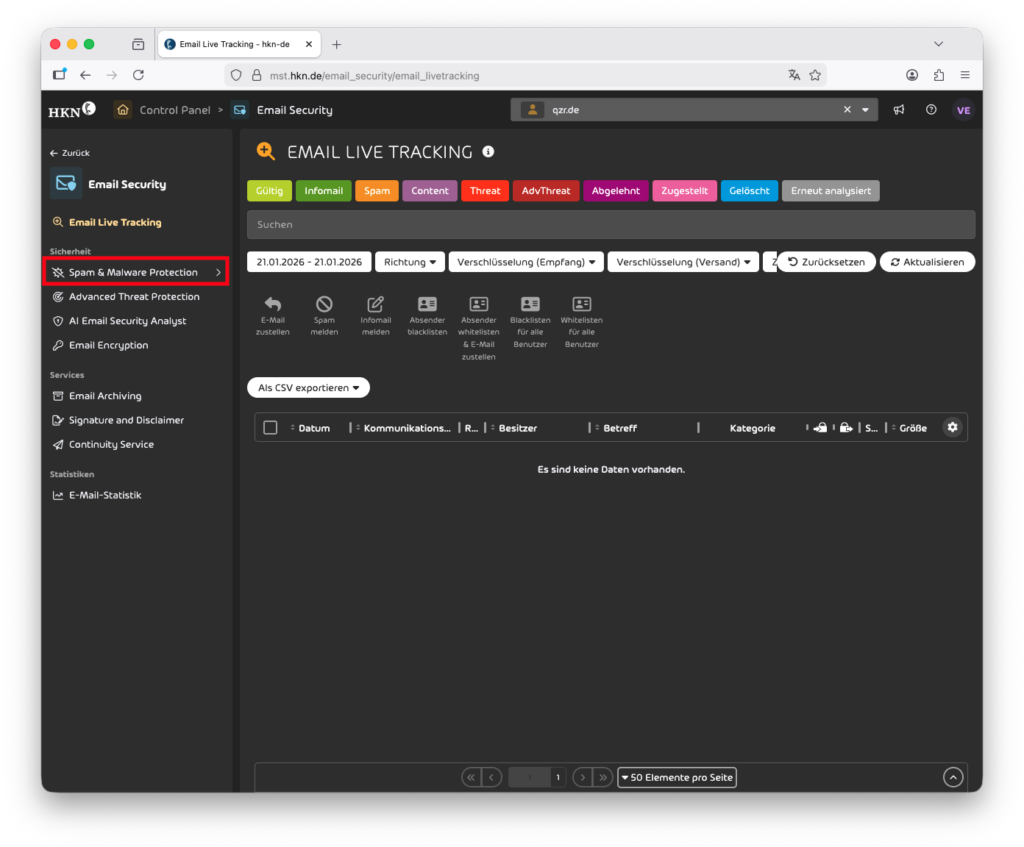Open table column settings gear
The width and height of the screenshot is (1024, 847).
(952, 427)
